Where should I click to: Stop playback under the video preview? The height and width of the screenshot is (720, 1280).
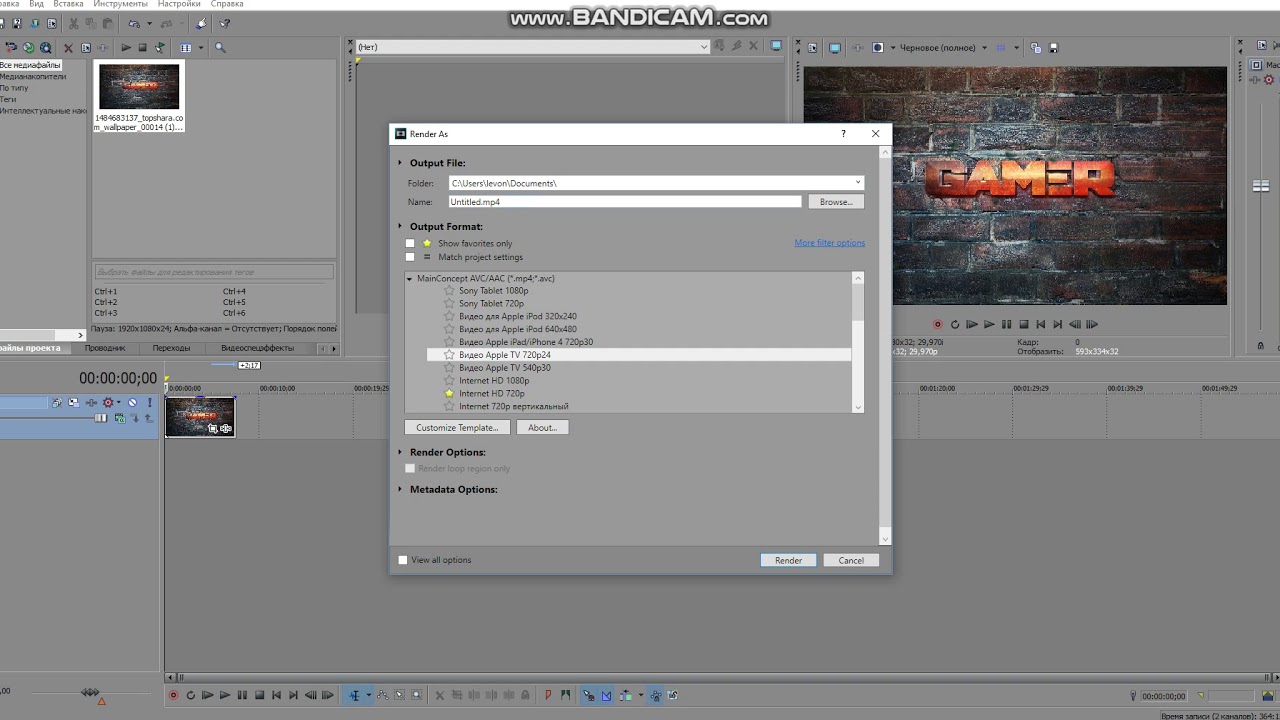pos(1024,324)
